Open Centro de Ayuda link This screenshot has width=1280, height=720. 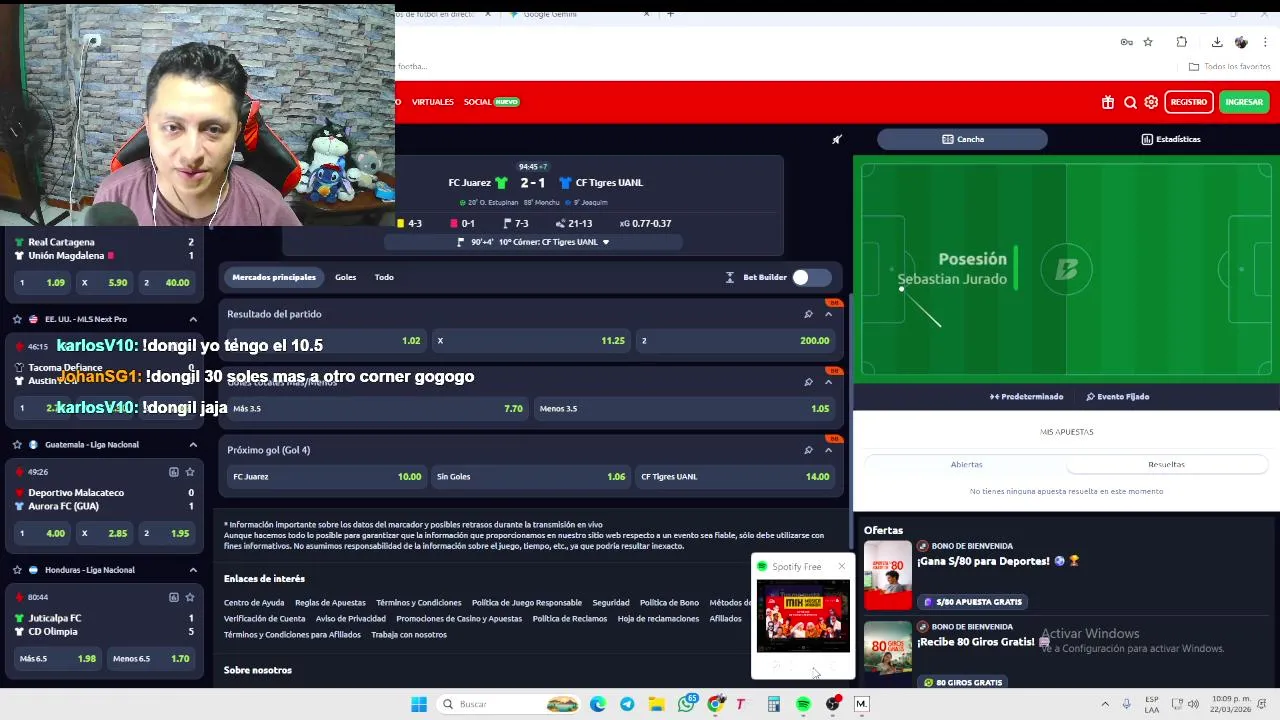pyautogui.click(x=254, y=603)
